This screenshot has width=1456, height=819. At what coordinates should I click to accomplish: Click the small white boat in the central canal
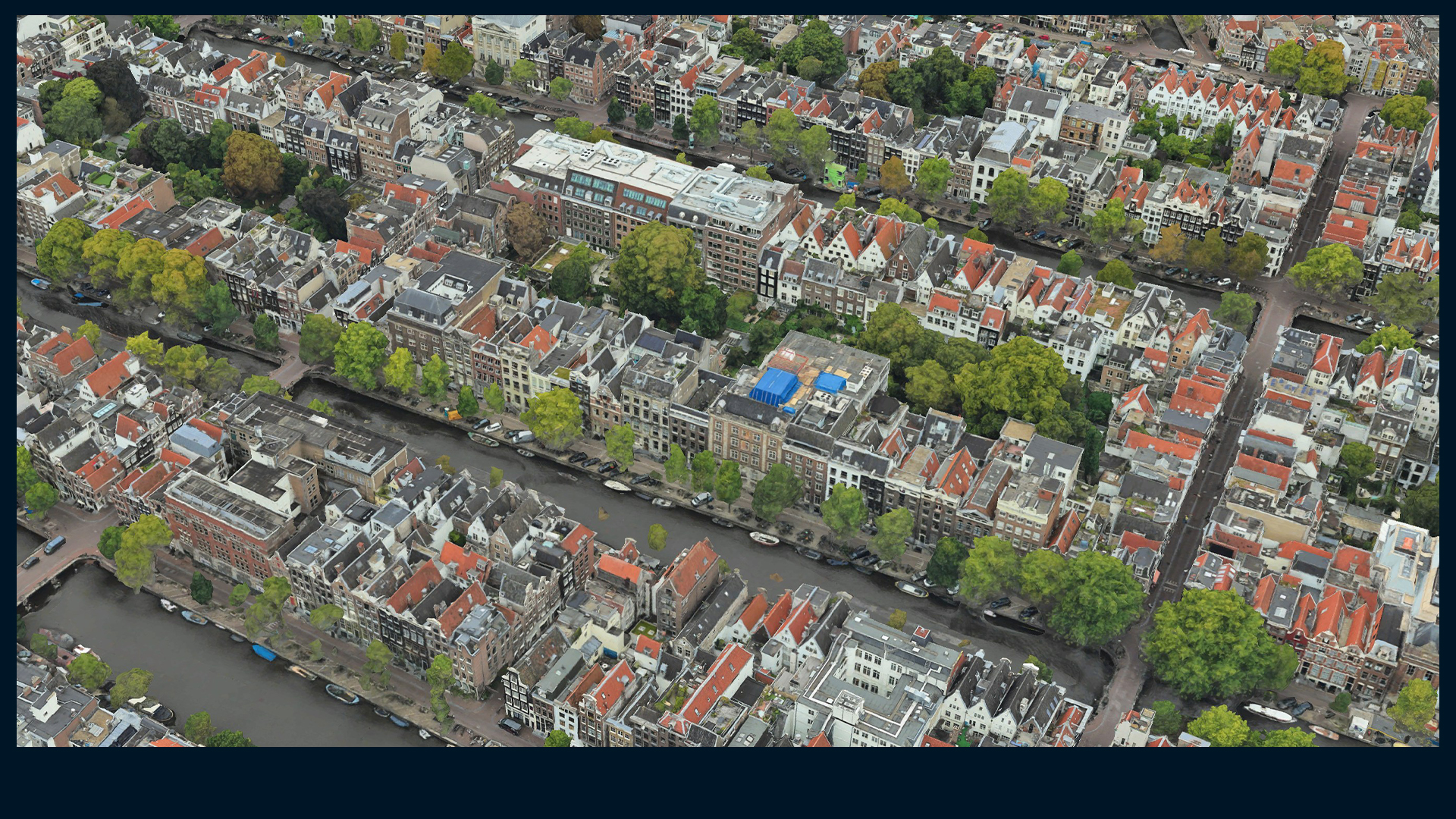pyautogui.click(x=764, y=538)
